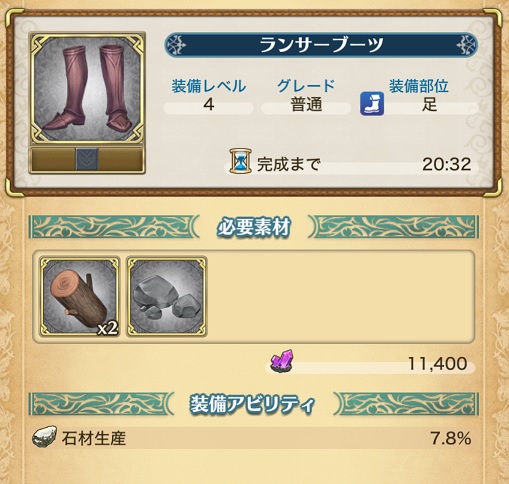Tap the グレード value 普通
Screen dimensions: 509x484
[306, 105]
